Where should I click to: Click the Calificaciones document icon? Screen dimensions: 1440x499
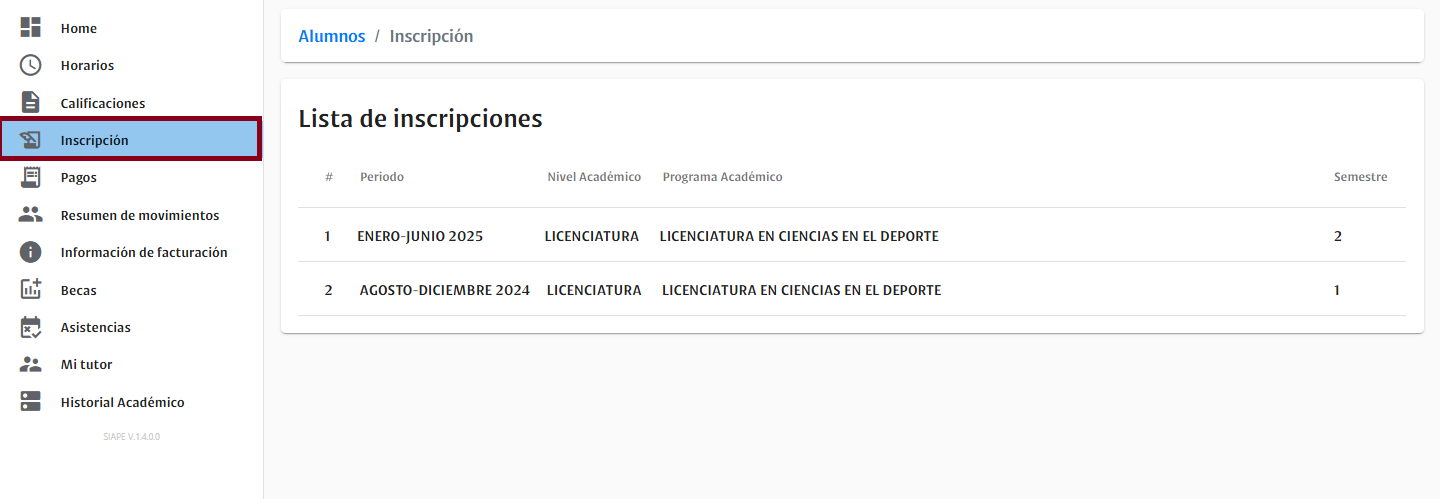(x=31, y=103)
